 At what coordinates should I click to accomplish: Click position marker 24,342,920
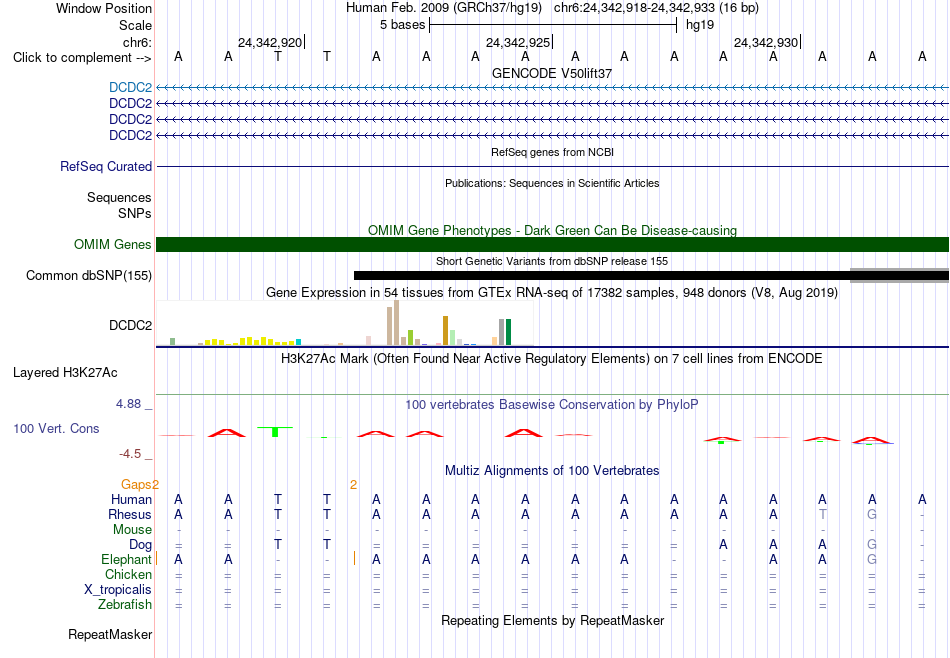click(x=270, y=42)
